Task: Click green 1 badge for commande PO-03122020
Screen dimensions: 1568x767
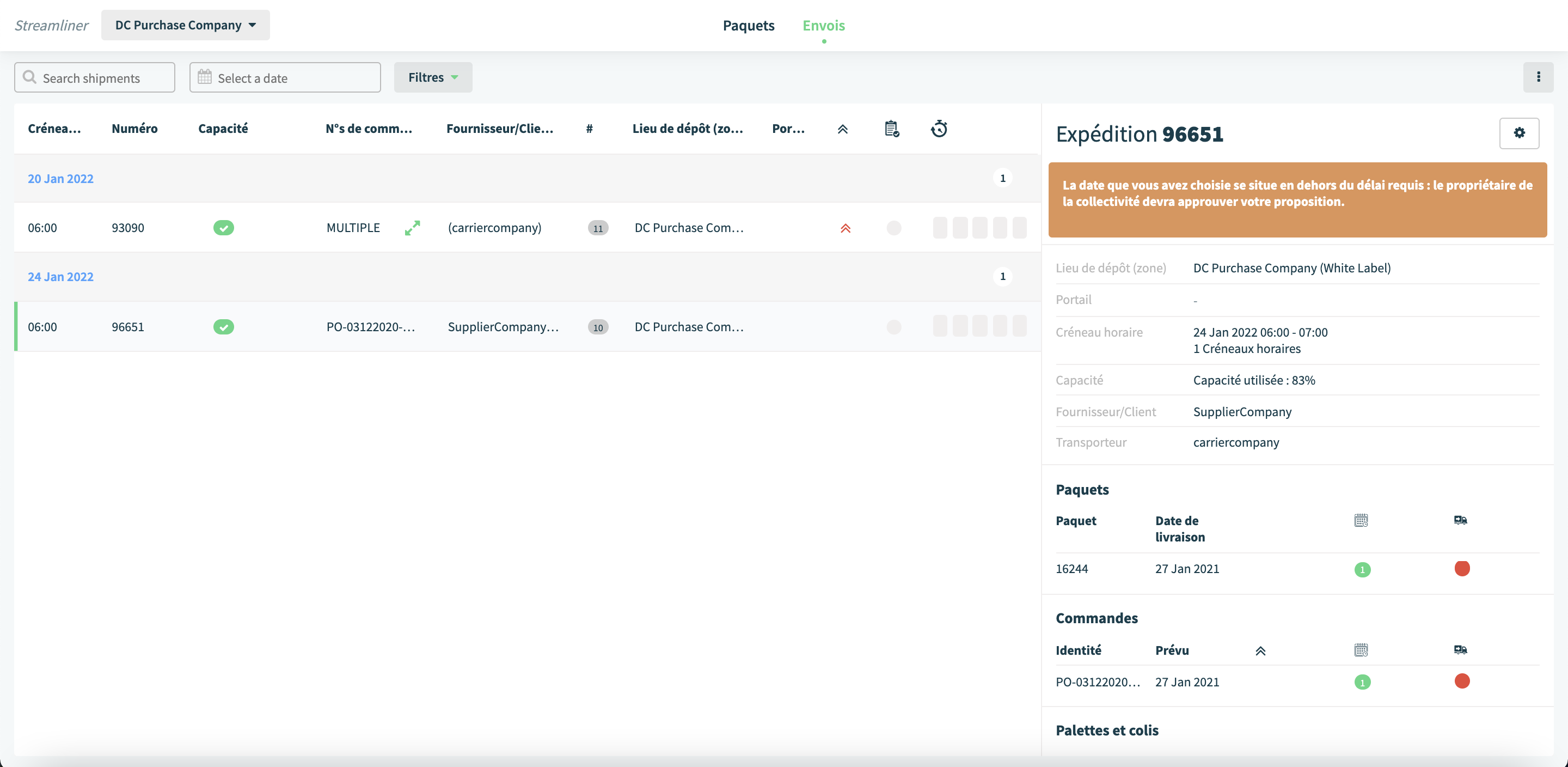Action: point(1362,683)
